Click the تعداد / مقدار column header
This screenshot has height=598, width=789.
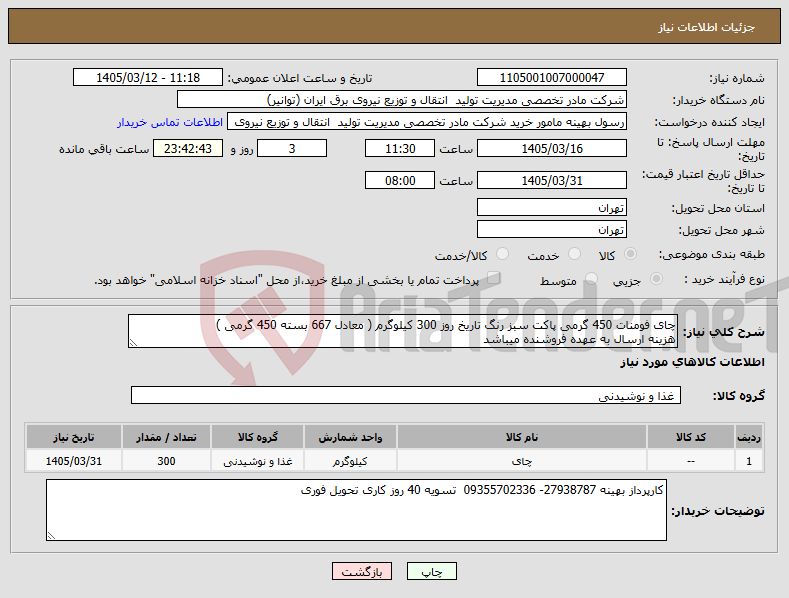166,437
